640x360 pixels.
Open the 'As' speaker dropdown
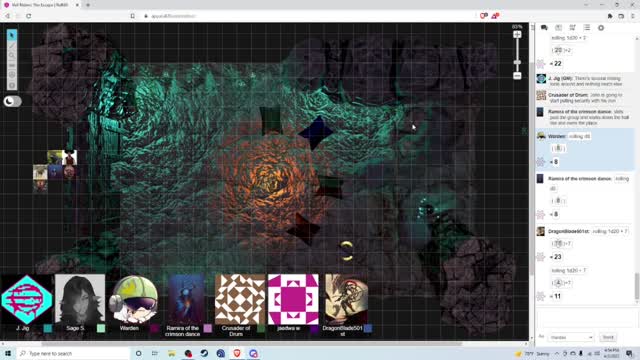(x=571, y=338)
